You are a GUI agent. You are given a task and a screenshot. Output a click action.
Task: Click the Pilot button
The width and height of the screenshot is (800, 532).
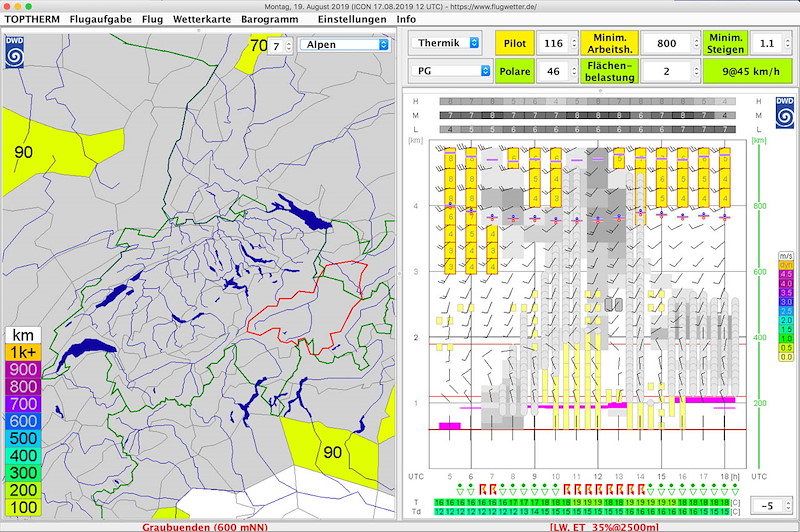[x=514, y=43]
